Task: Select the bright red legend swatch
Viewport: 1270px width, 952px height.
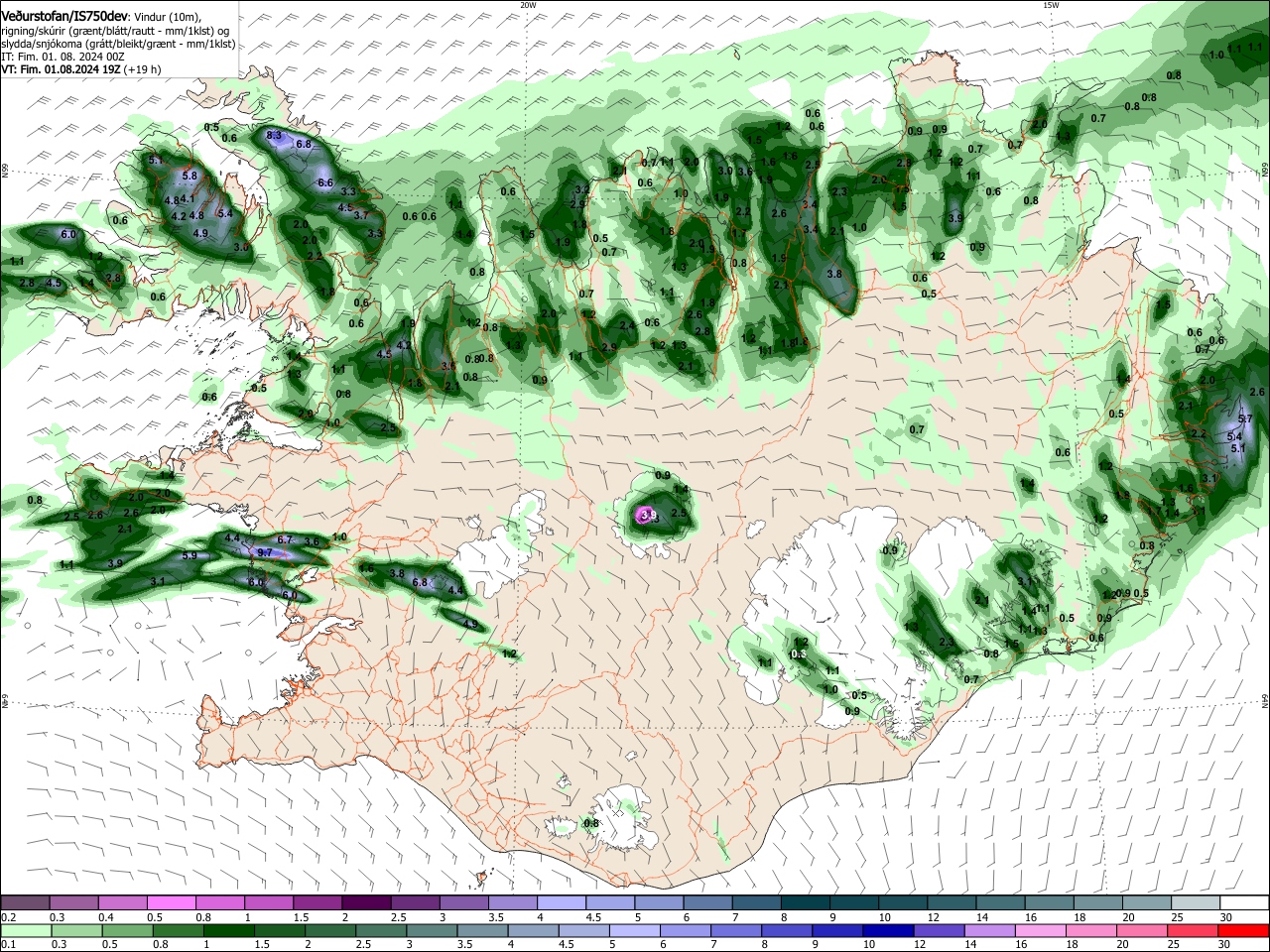Action: [1243, 930]
